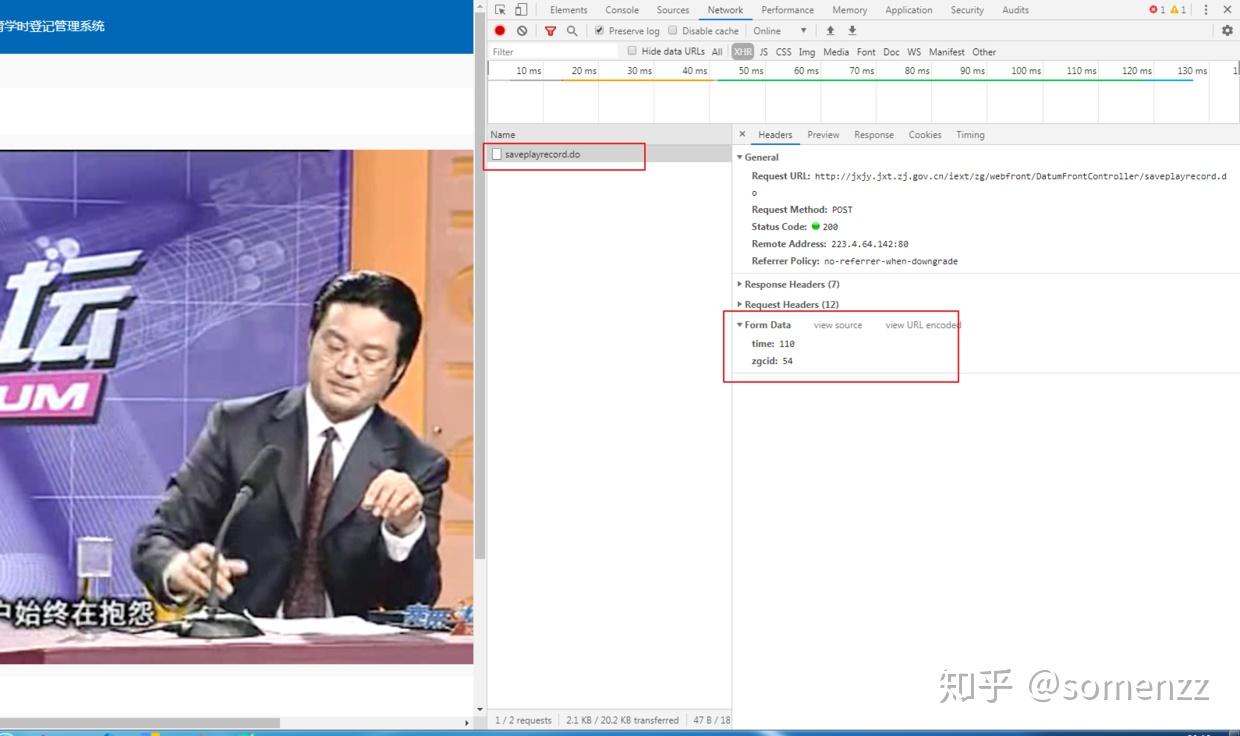Switch to the Console panel
The image size is (1240, 736).
[x=622, y=10]
